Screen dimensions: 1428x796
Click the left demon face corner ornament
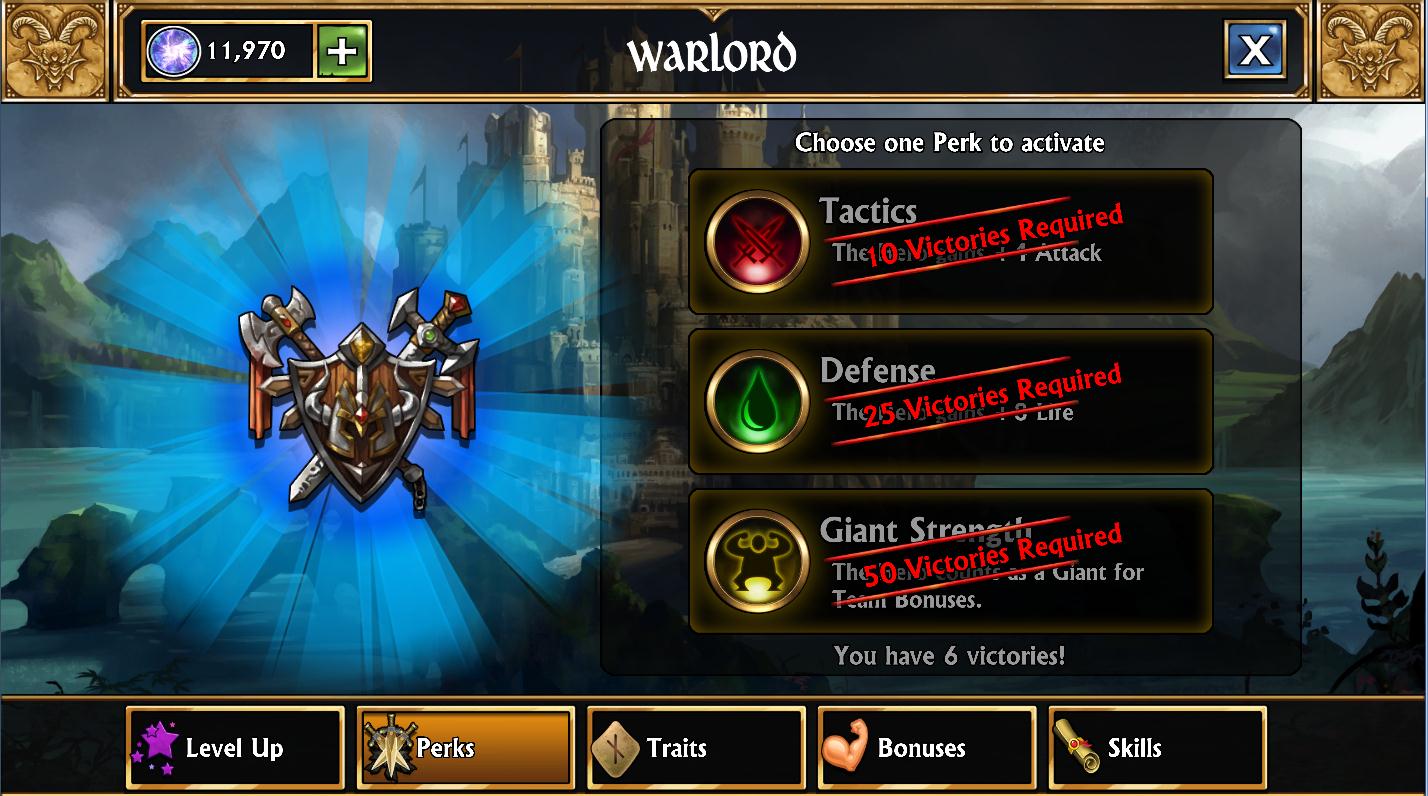pos(55,51)
